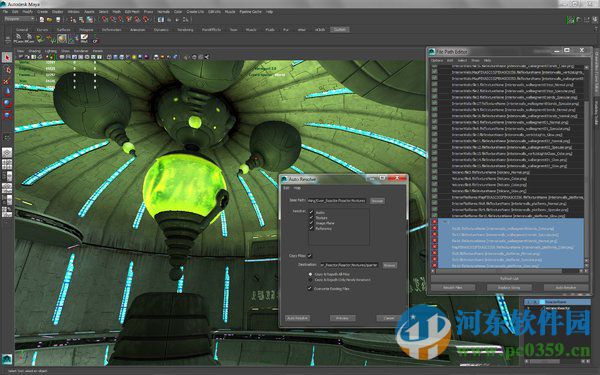This screenshot has height=375, width=600.
Task: Click Replace String in File Path Editor
Action: 509,287
